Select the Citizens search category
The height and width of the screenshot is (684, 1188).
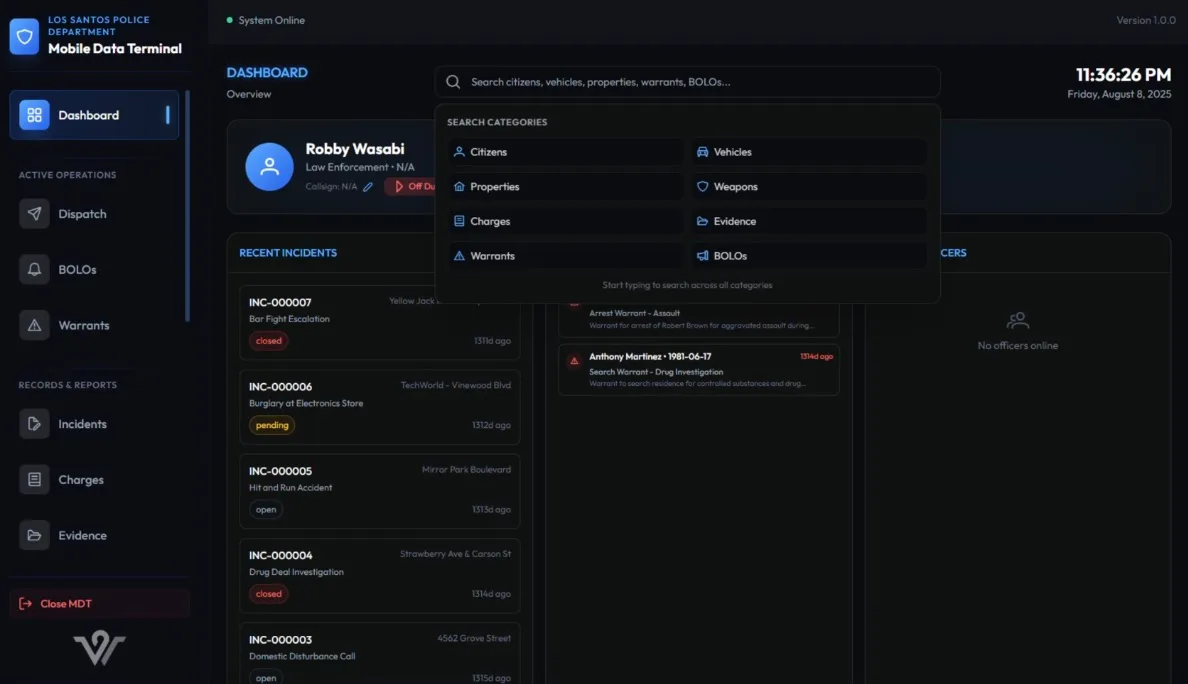click(566, 151)
